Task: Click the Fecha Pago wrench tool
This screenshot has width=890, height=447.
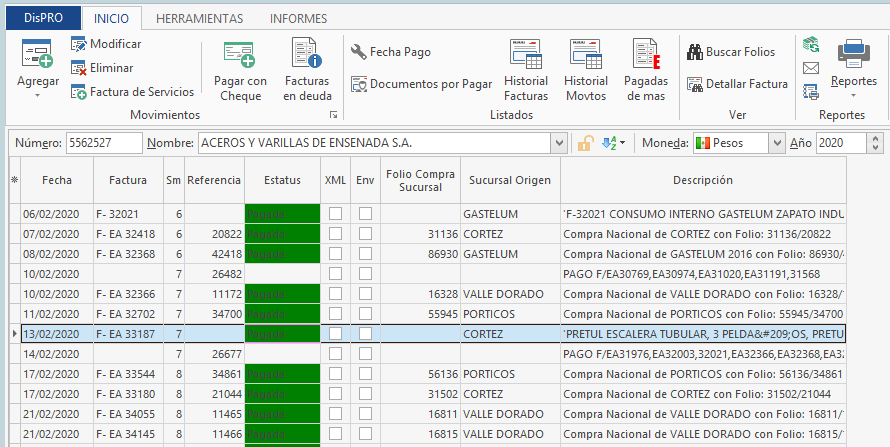Action: tap(391, 52)
